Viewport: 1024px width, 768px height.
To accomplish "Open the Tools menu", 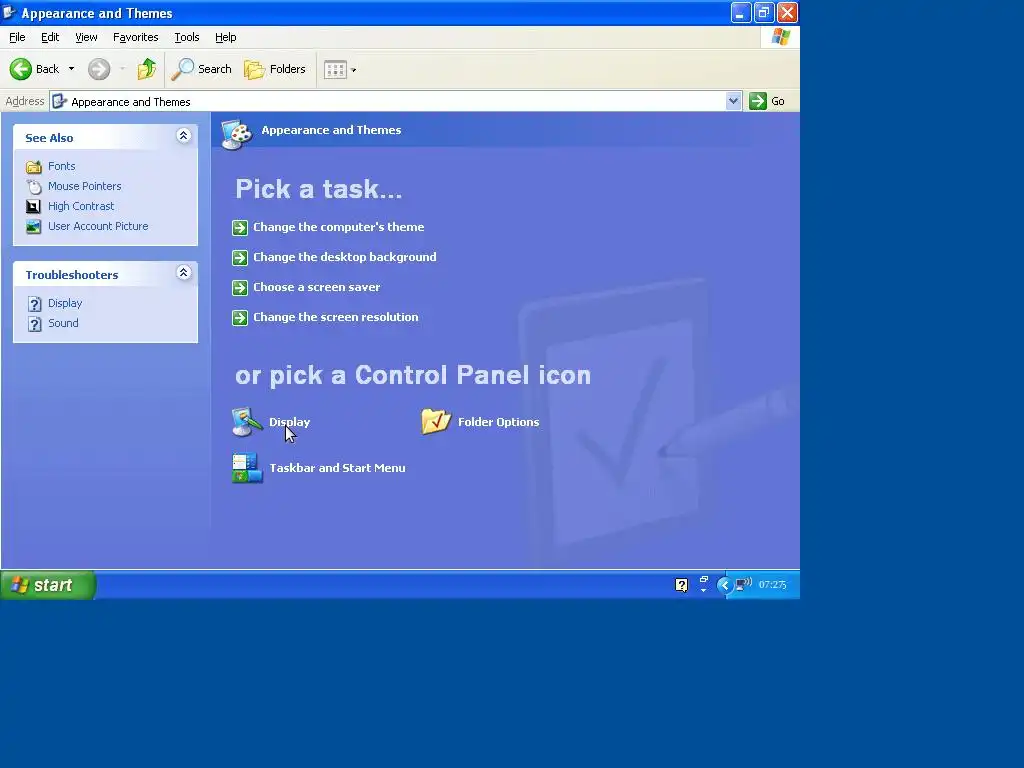I will pos(186,37).
